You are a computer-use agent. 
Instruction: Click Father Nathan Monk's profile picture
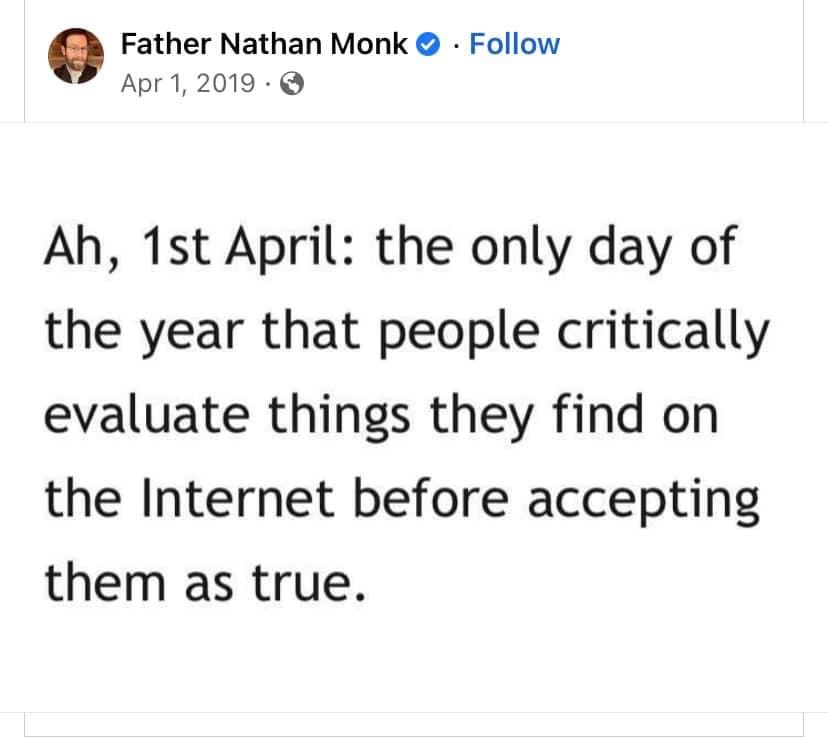[76, 56]
